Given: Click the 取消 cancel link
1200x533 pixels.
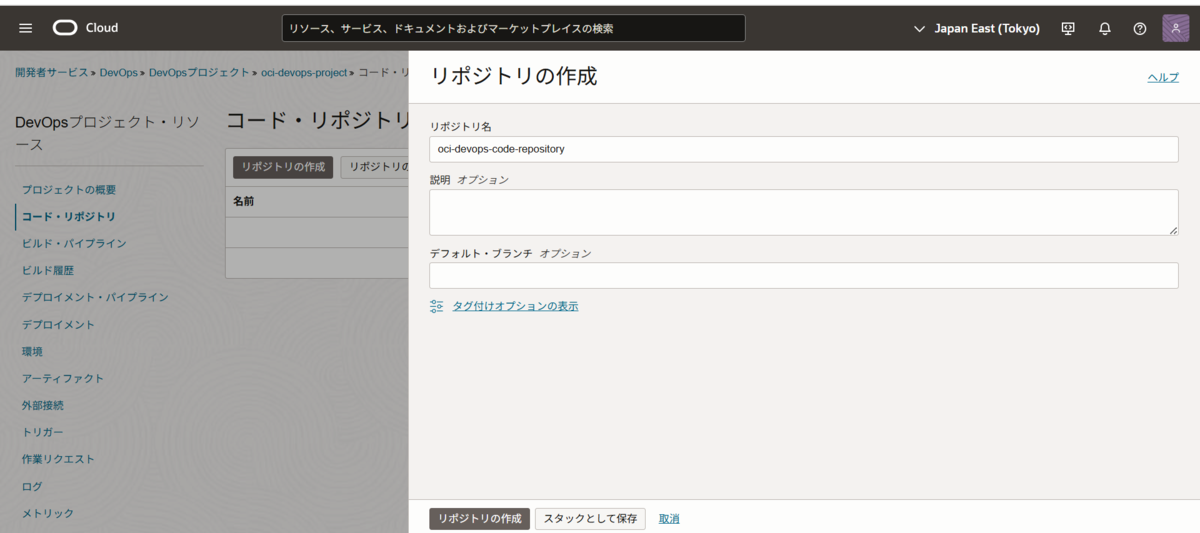Looking at the screenshot, I should click(x=669, y=519).
